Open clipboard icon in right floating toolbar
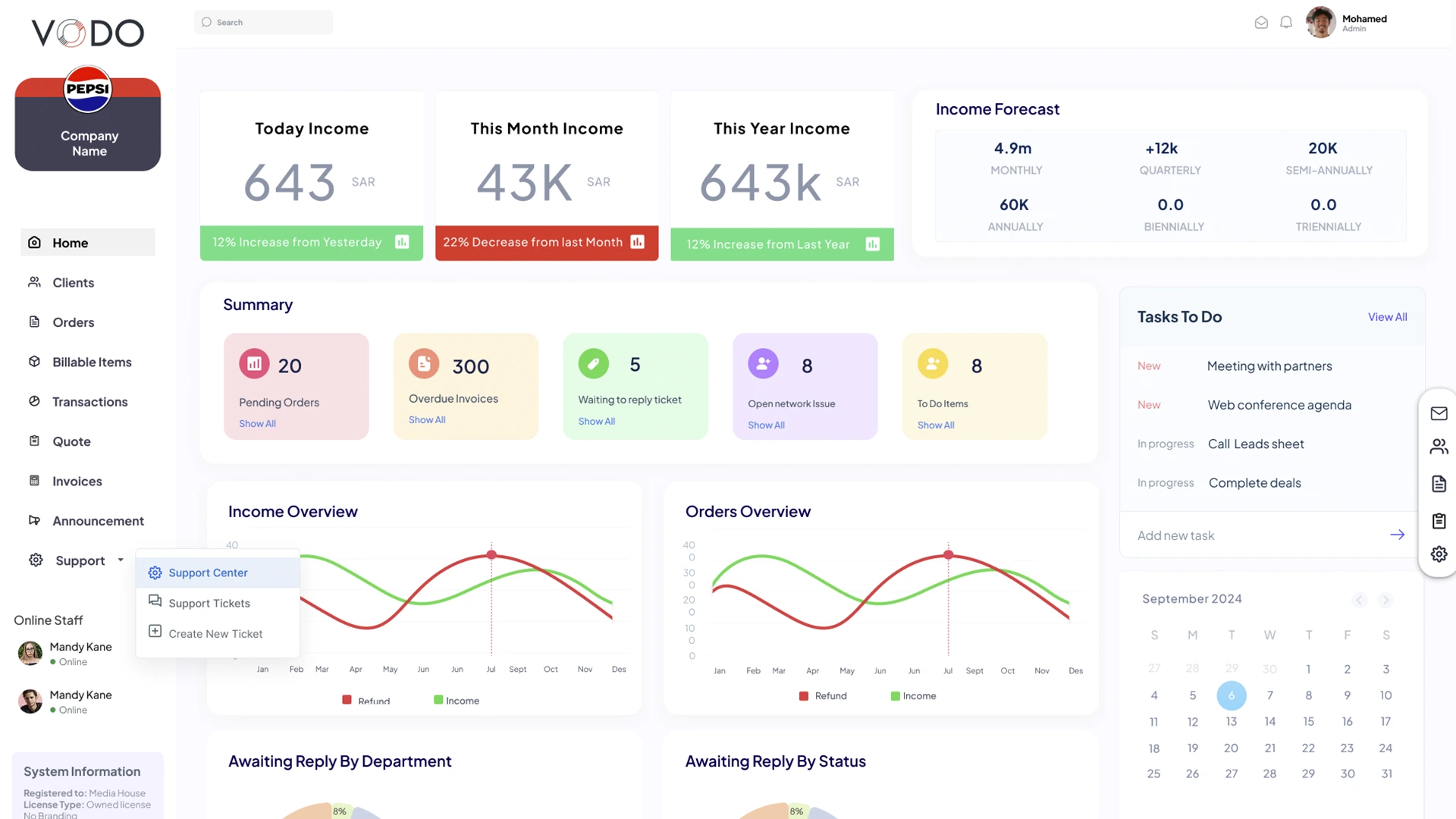The width and height of the screenshot is (1456, 819). click(x=1439, y=521)
